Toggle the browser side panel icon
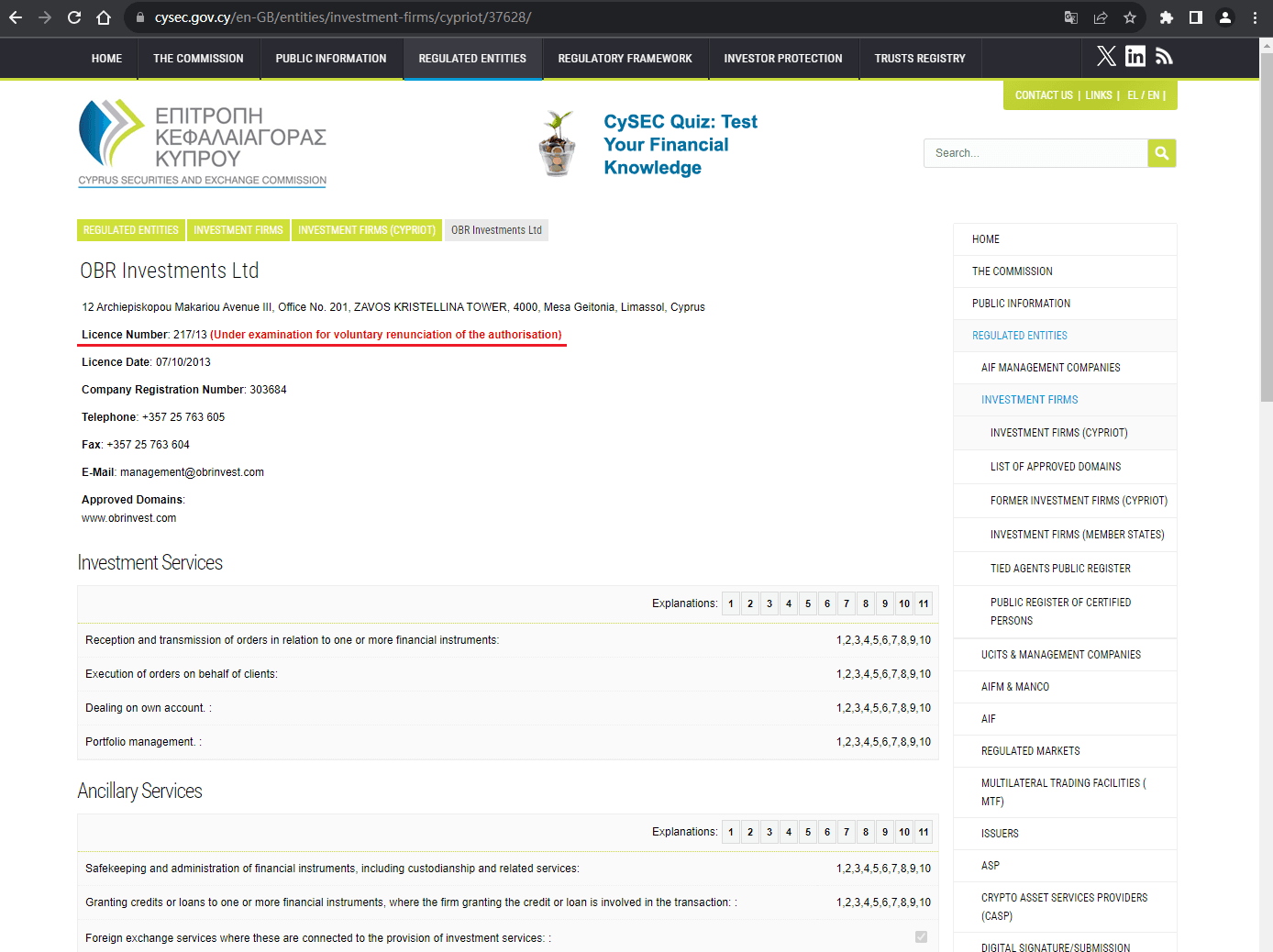The width and height of the screenshot is (1273, 952). pos(1196,17)
